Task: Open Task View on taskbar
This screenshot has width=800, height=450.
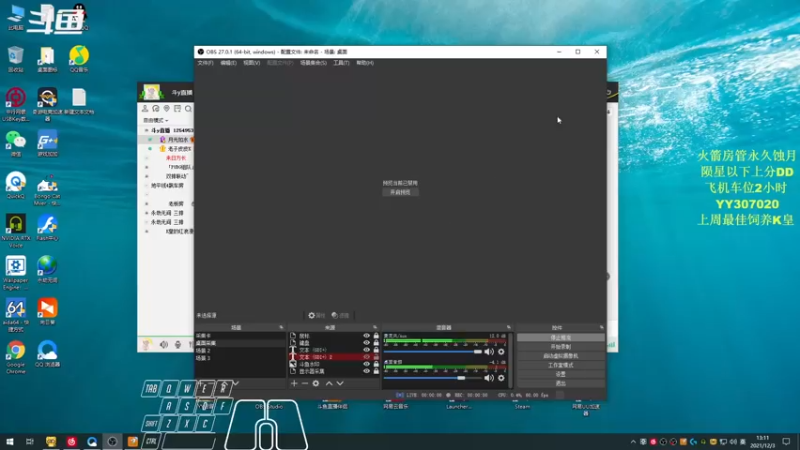Action: 30,441
